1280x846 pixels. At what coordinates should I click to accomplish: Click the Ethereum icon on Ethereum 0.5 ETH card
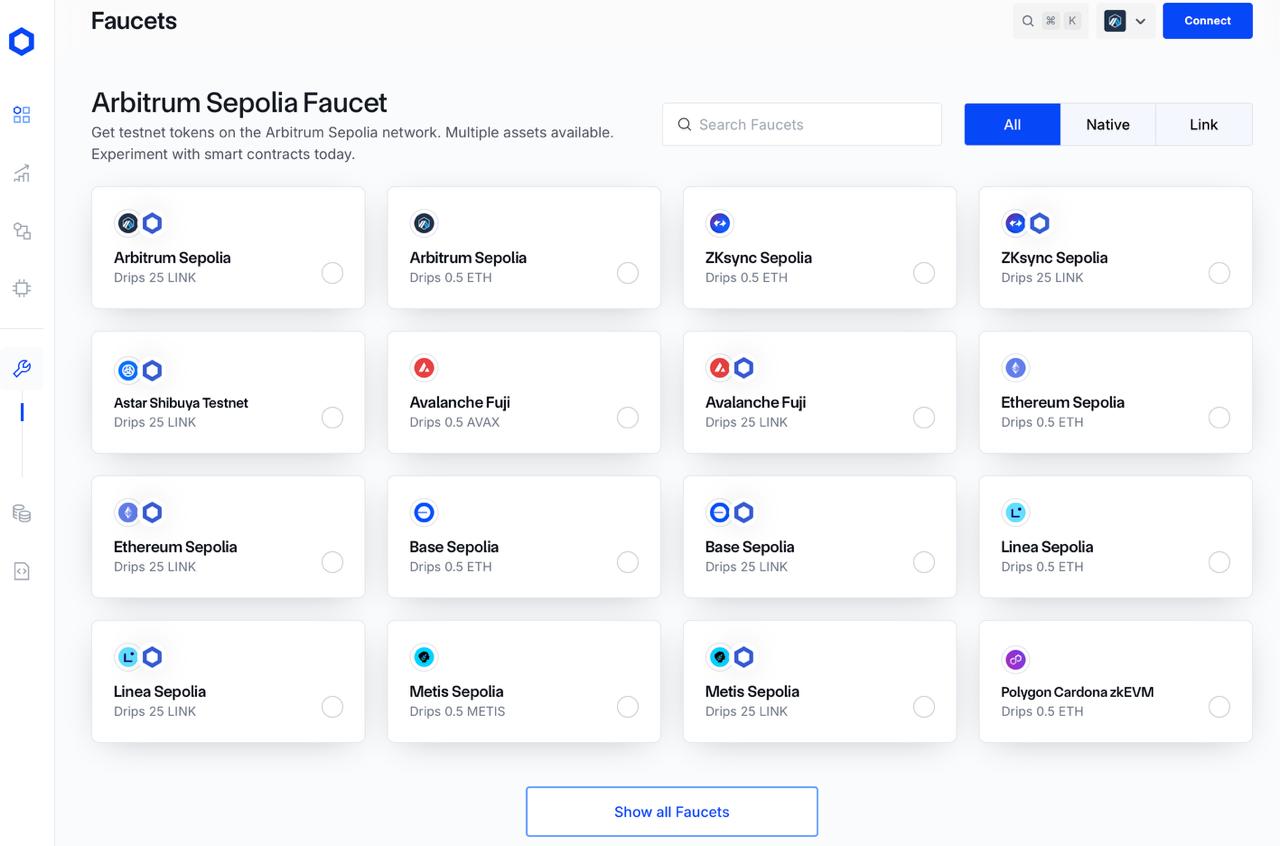coord(1015,368)
